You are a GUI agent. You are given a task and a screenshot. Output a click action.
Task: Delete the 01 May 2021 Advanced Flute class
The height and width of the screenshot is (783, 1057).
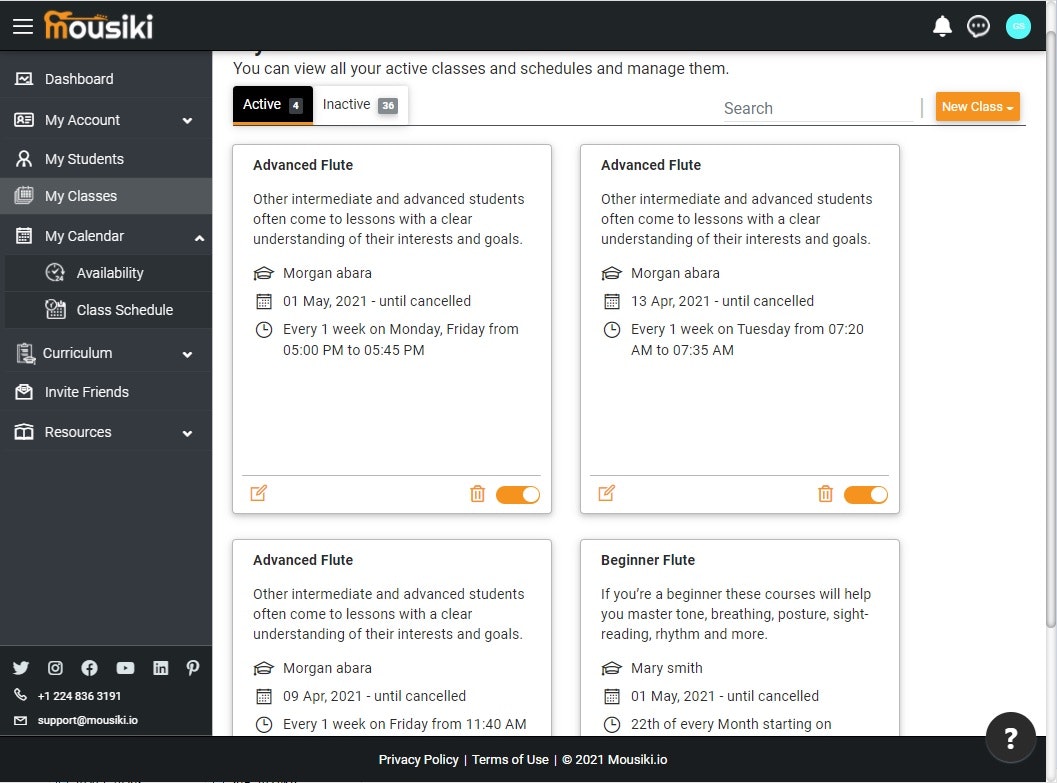[477, 494]
